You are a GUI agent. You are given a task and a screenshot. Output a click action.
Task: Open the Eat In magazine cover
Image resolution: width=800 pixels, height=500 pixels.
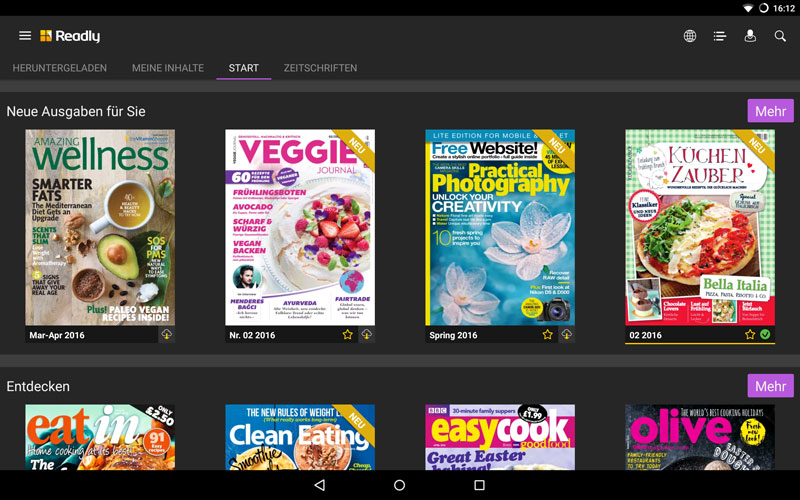[100, 437]
